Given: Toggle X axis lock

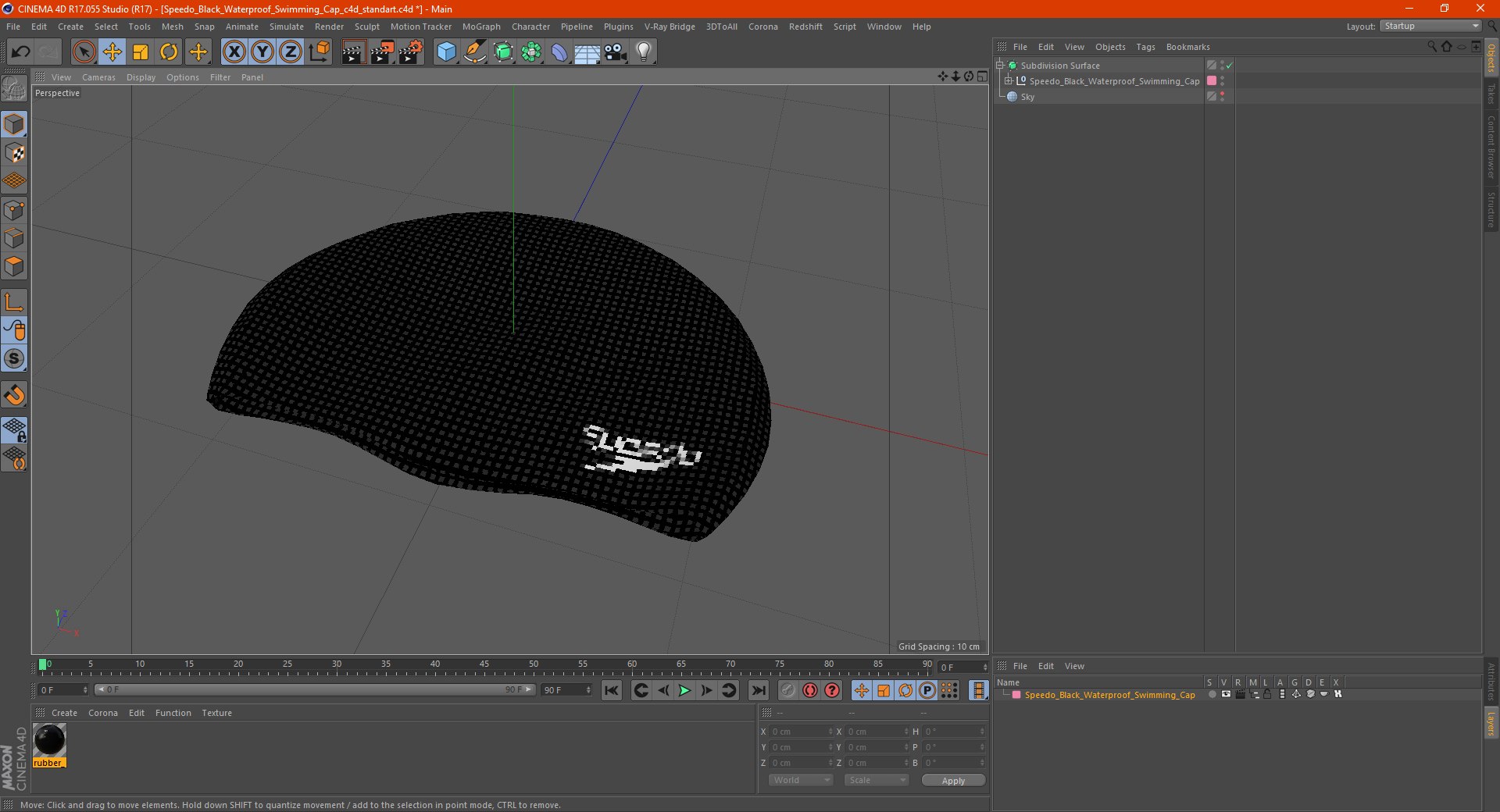Looking at the screenshot, I should pyautogui.click(x=234, y=52).
